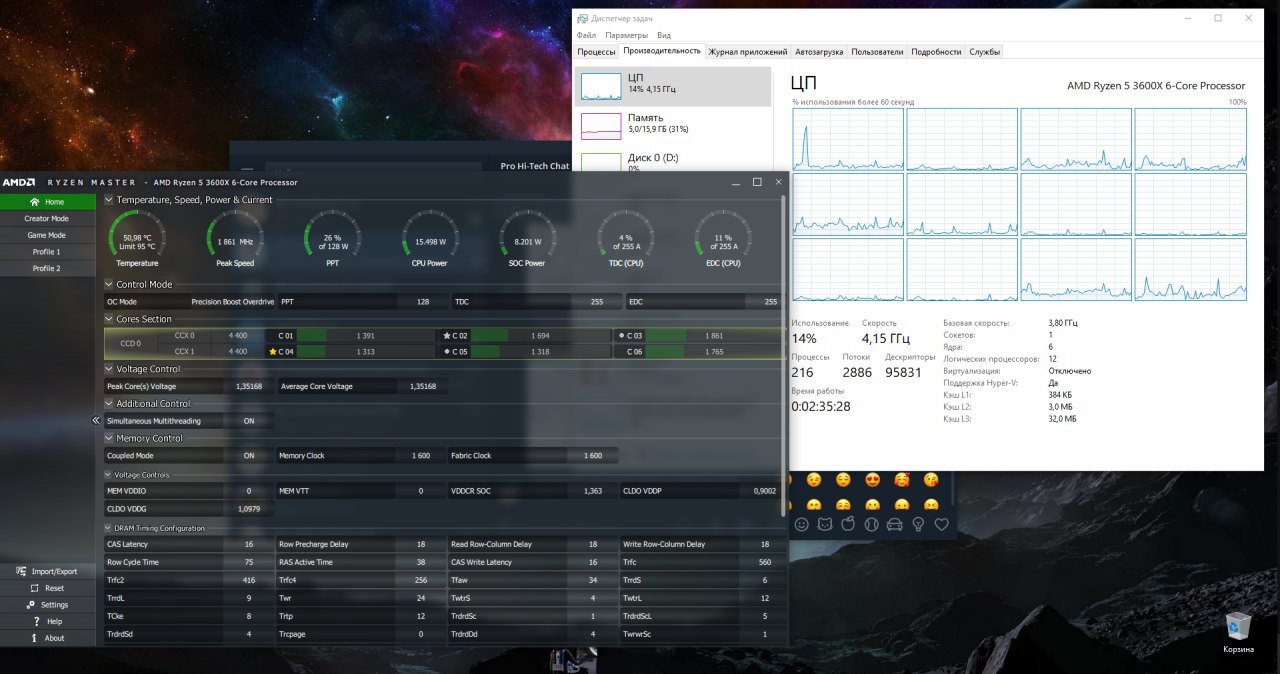This screenshot has width=1280, height=674.
Task: Click the dot marker on core C 05
Action: pos(447,352)
